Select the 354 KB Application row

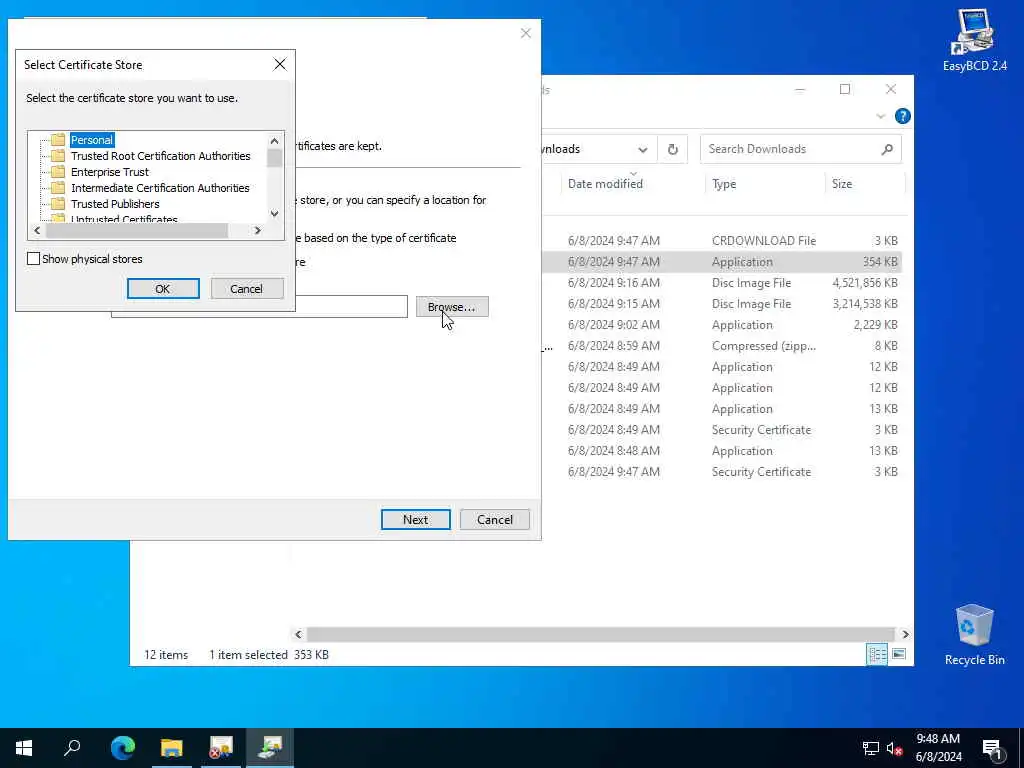[722, 261]
